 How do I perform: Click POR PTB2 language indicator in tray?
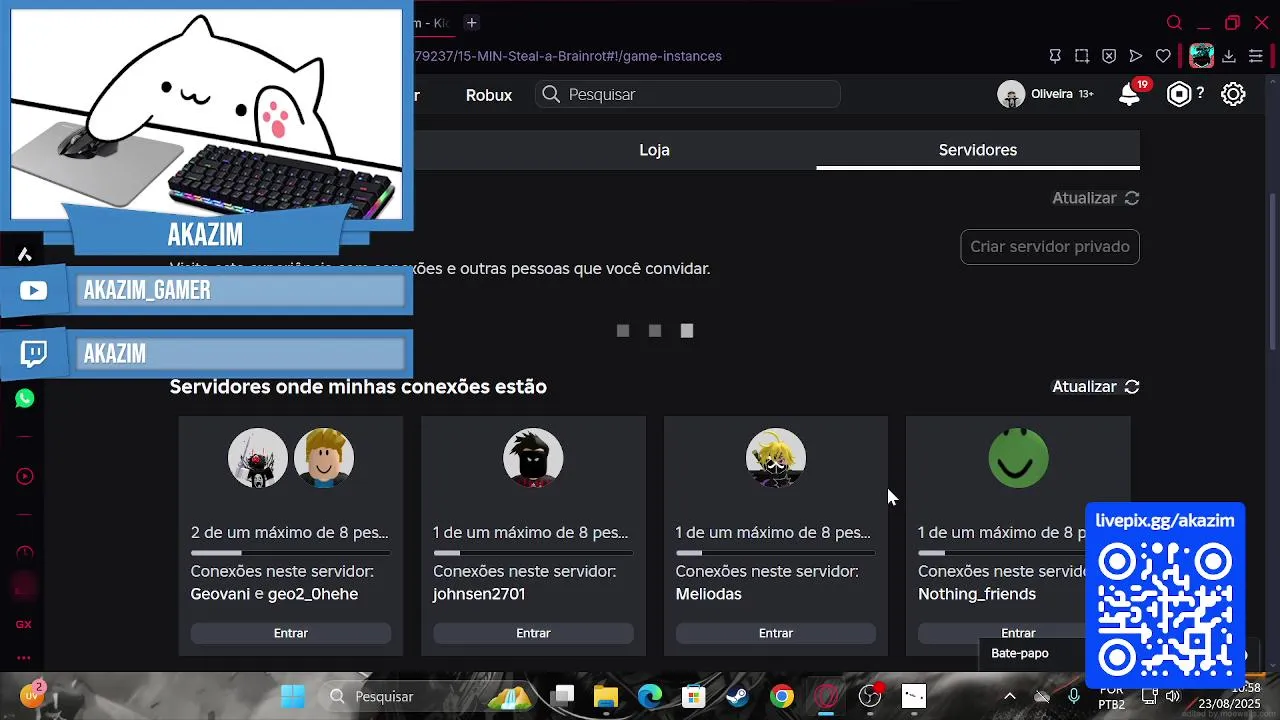pyautogui.click(x=1112, y=697)
